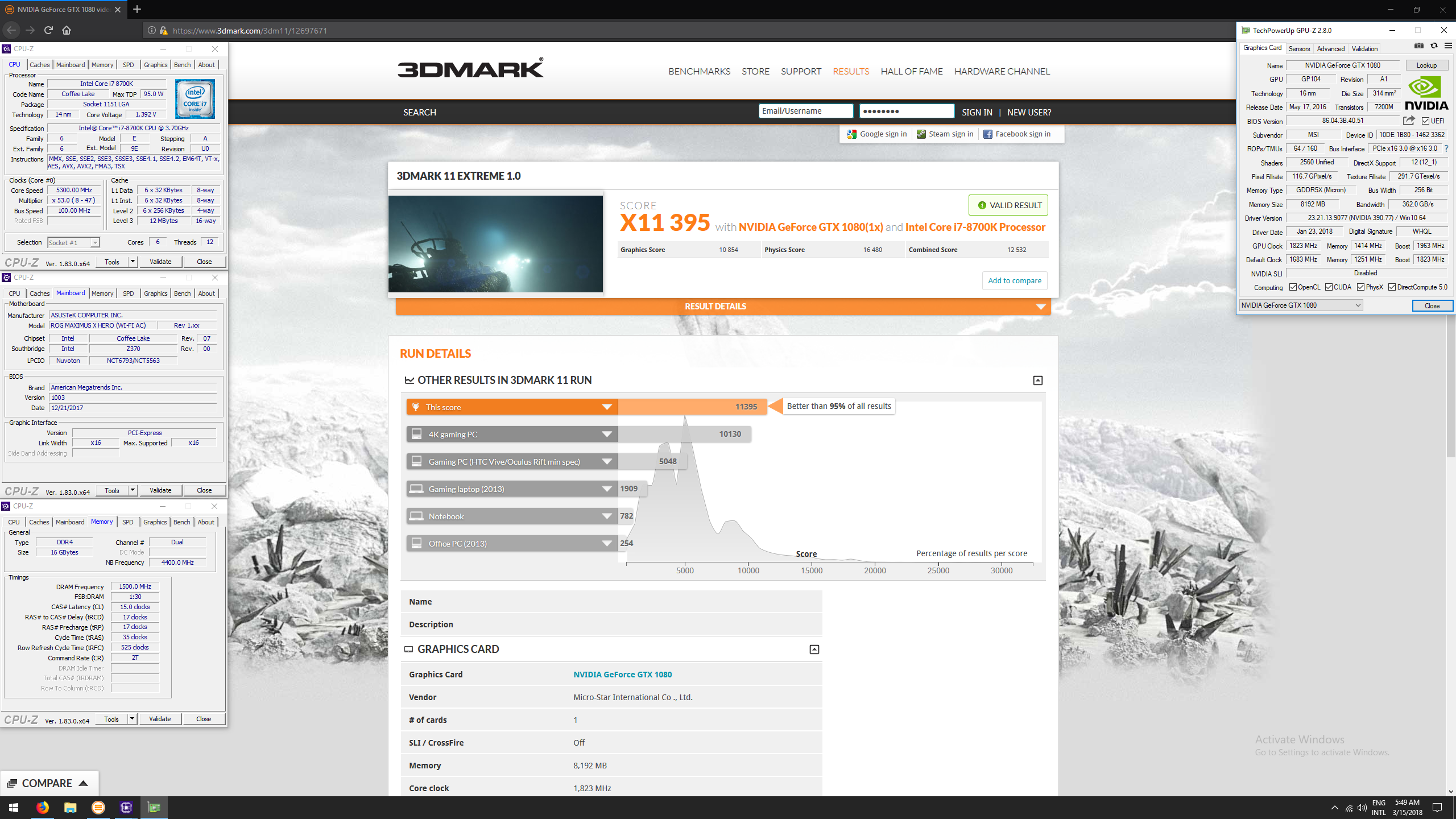Click the browser forward arrow
The image size is (1456, 819).
(30, 30)
